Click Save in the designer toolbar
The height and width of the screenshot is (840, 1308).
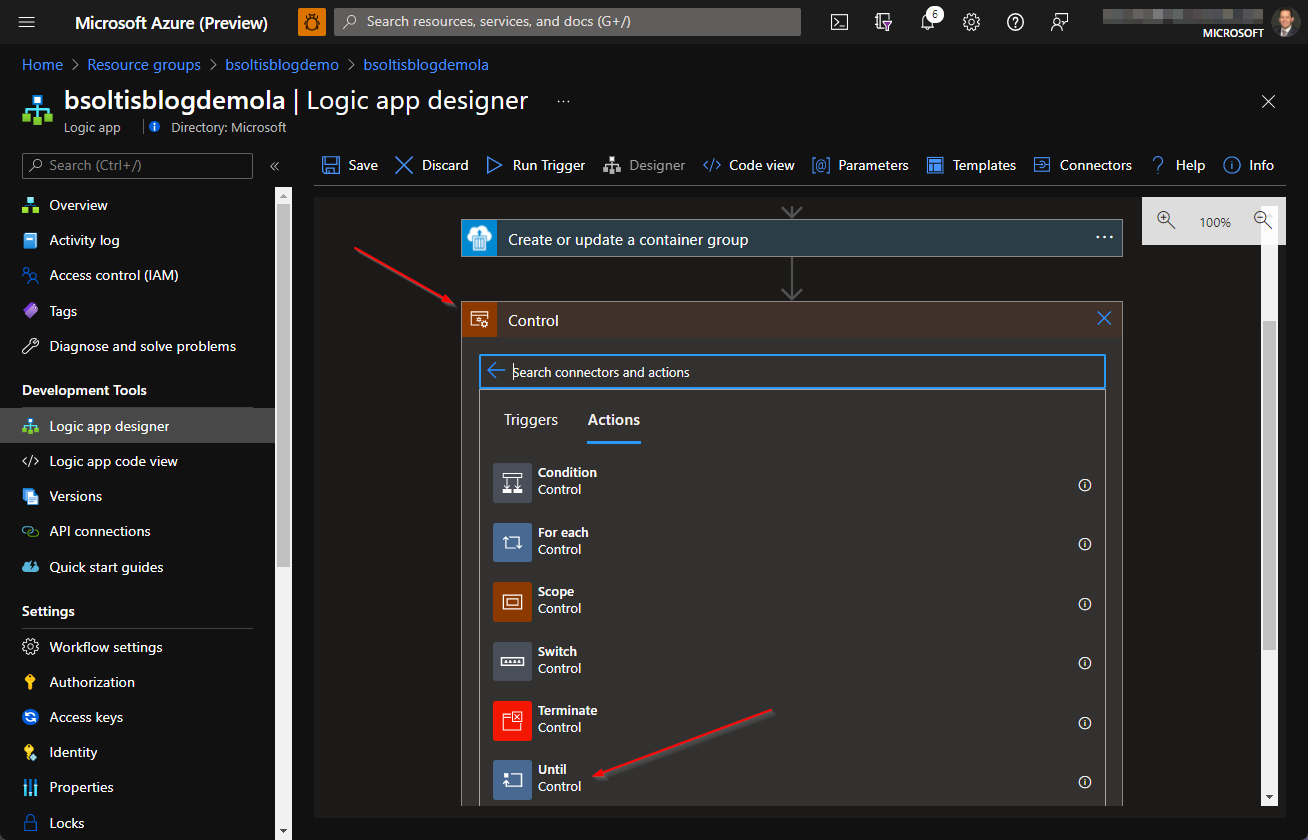pos(350,165)
